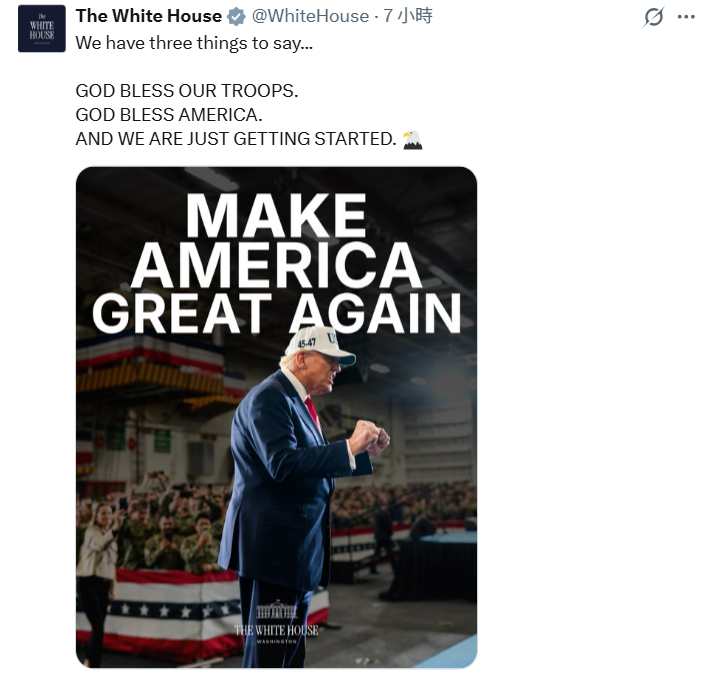Image resolution: width=716 pixels, height=684 pixels.
Task: Click the GOD BLESS OUR TROOPS line
Action: click(187, 91)
